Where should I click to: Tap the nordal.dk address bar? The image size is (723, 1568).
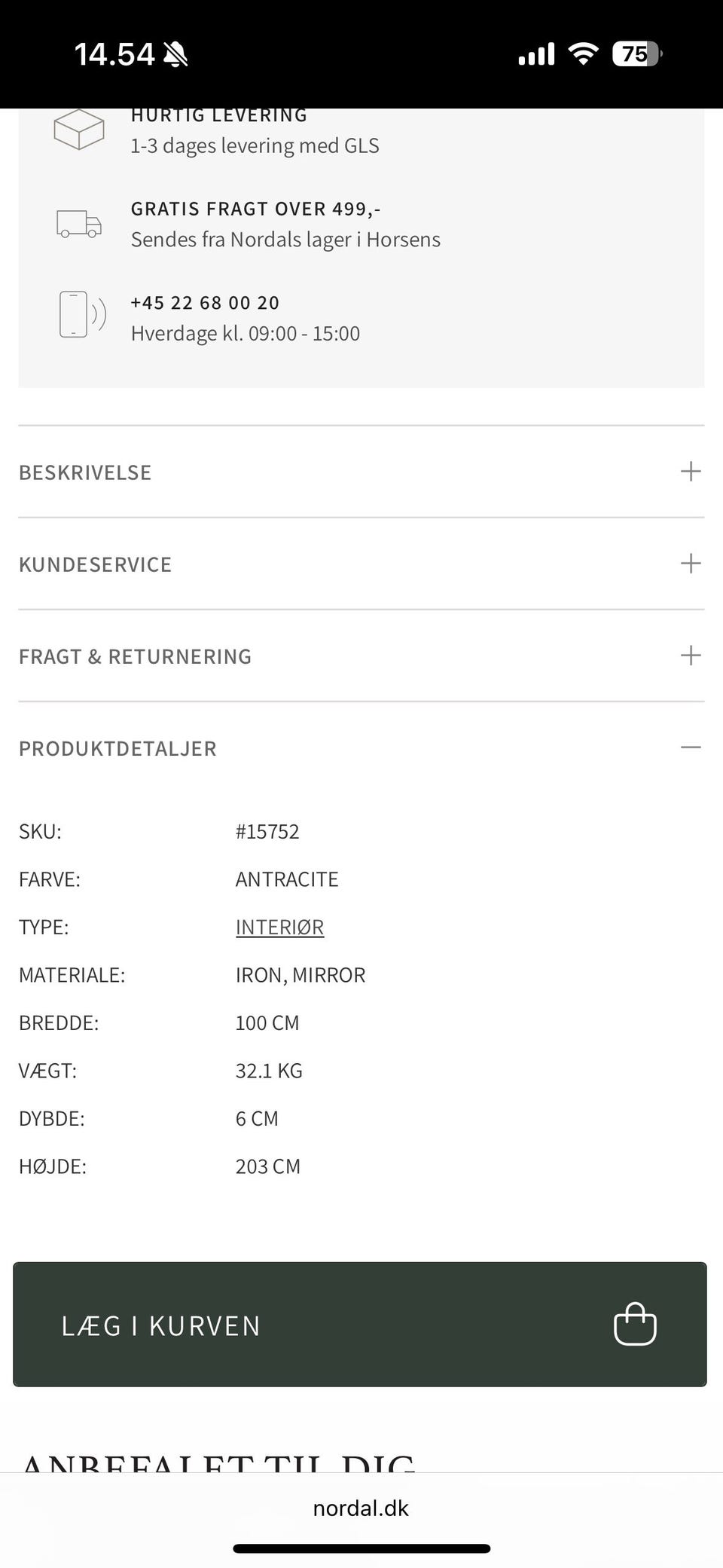(361, 1508)
